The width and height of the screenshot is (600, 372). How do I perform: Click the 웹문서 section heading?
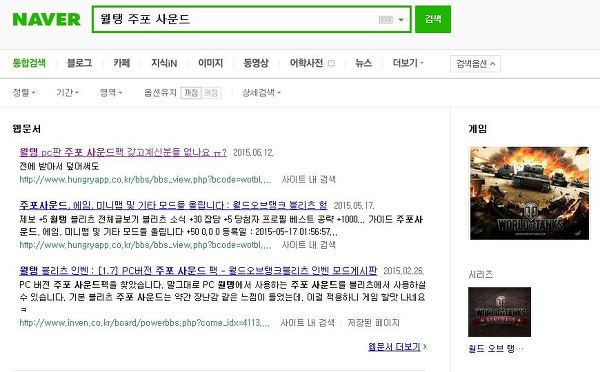26,129
